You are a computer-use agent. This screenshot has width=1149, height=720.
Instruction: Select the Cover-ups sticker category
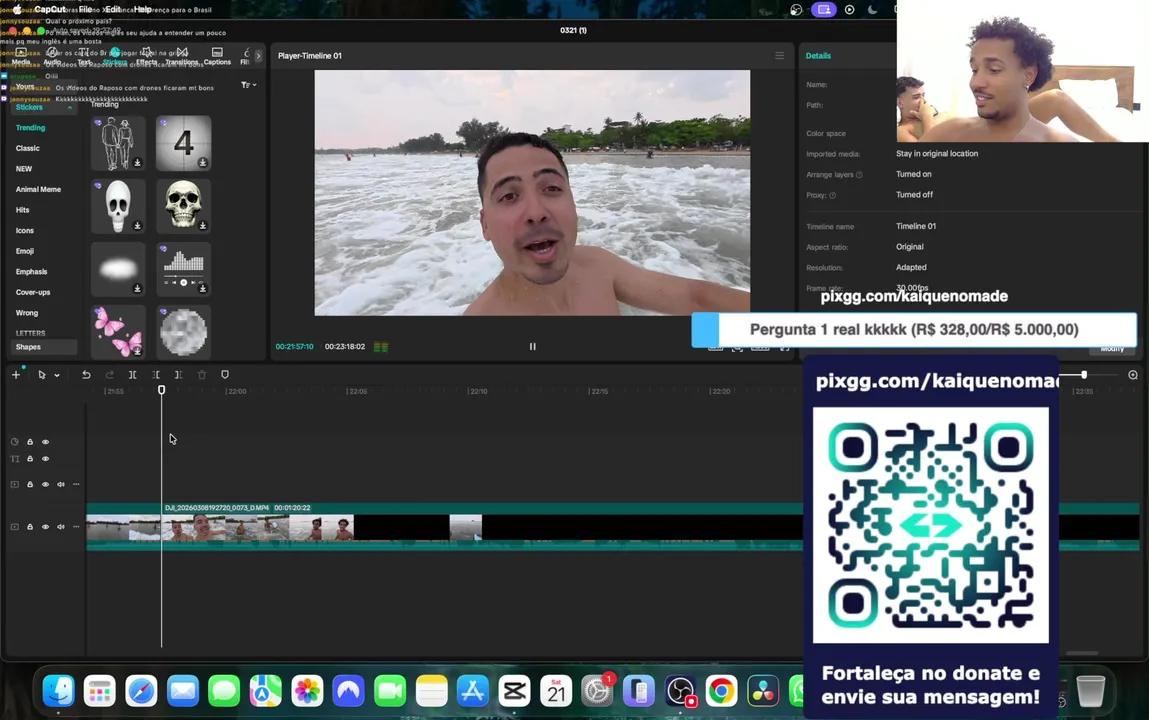(33, 292)
